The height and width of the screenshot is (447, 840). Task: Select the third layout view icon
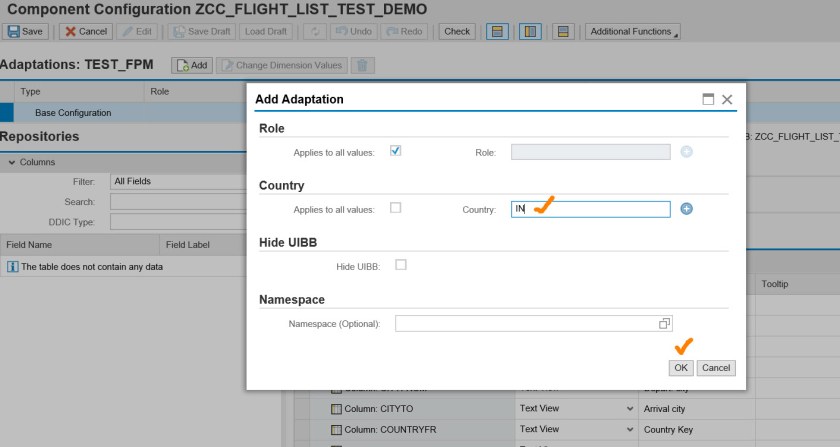pyautogui.click(x=563, y=31)
